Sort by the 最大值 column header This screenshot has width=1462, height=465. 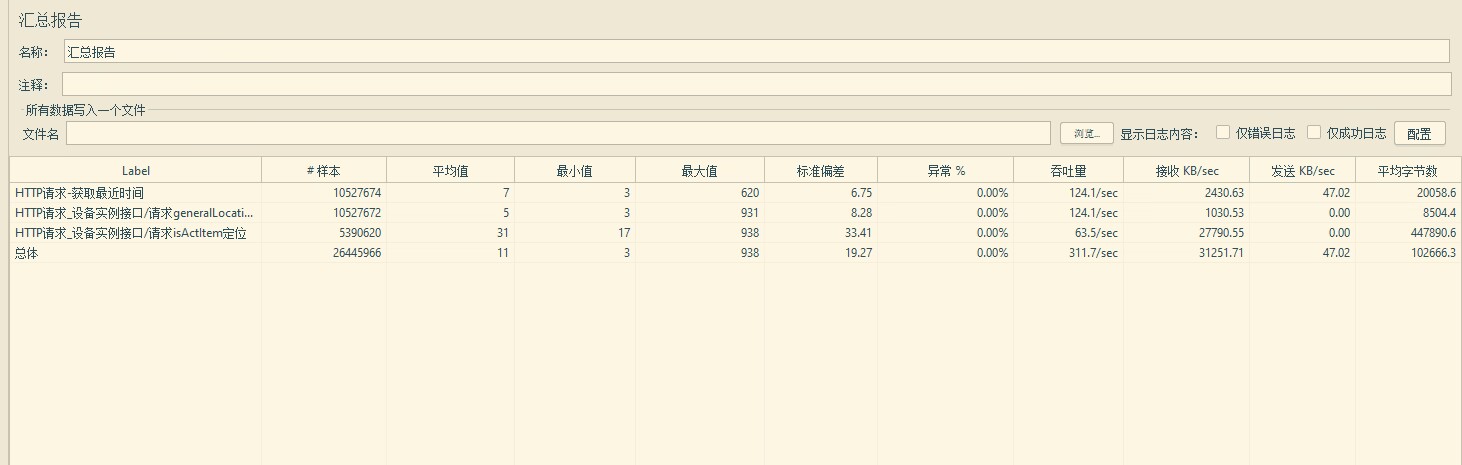pos(699,171)
